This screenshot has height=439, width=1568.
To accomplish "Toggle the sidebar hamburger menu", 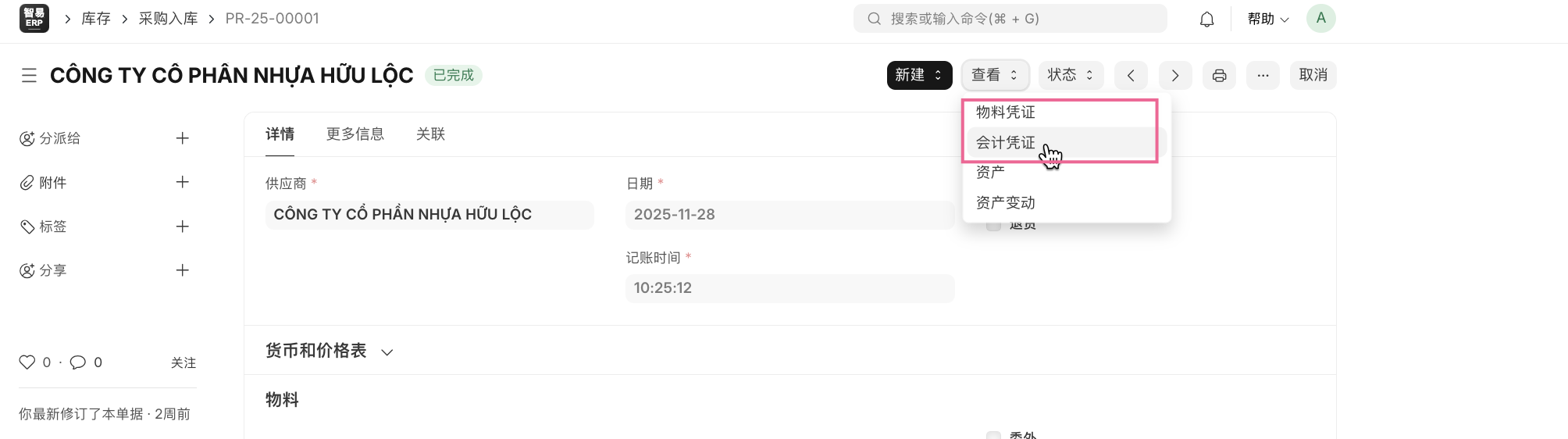I will [x=29, y=75].
